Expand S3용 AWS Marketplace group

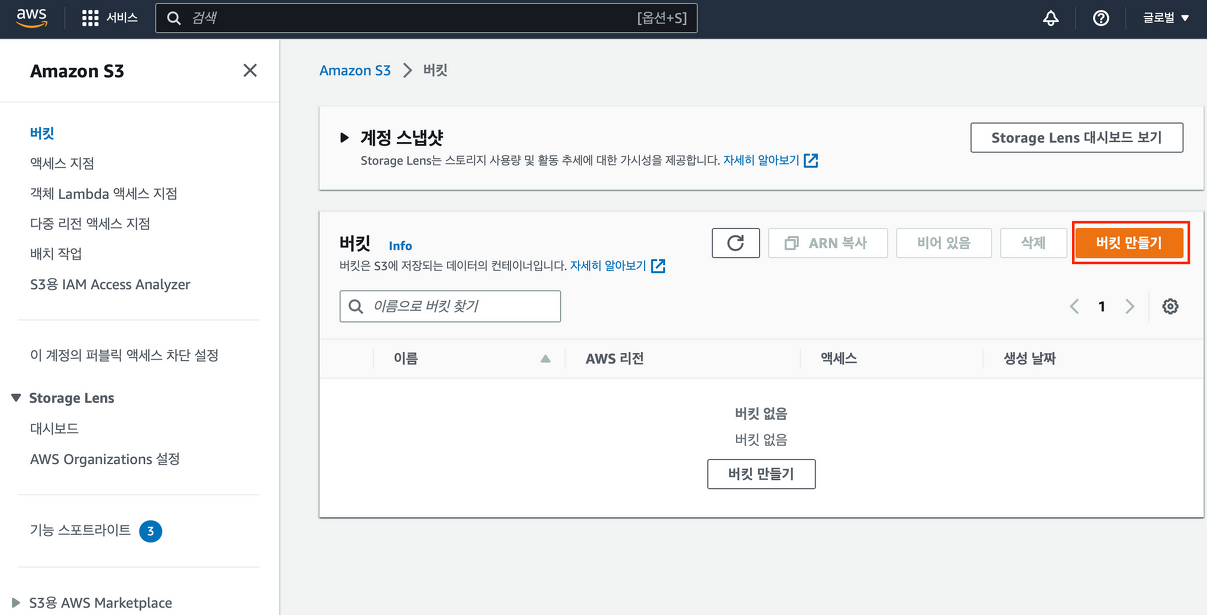click(x=16, y=603)
